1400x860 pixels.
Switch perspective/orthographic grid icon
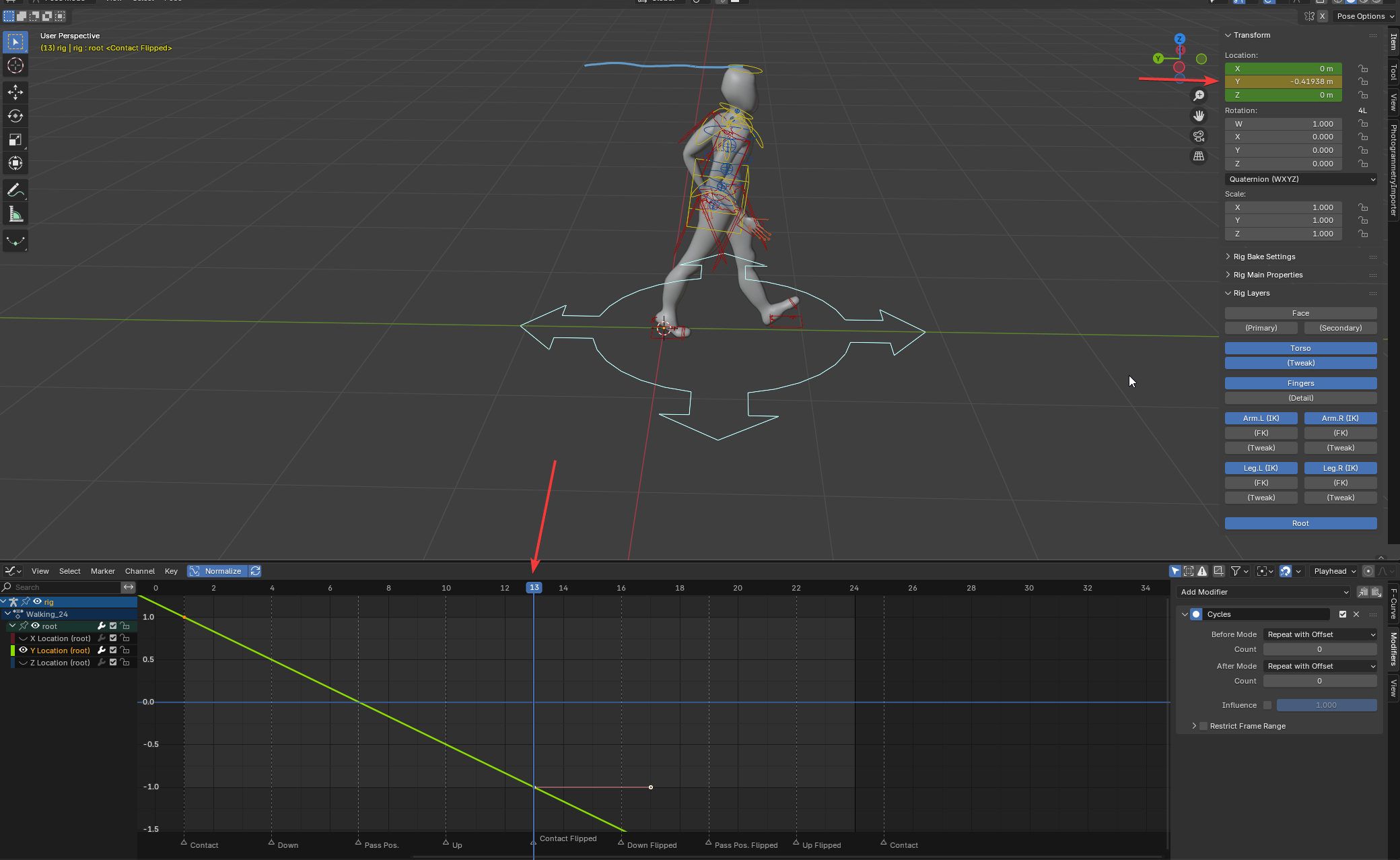[x=1199, y=156]
